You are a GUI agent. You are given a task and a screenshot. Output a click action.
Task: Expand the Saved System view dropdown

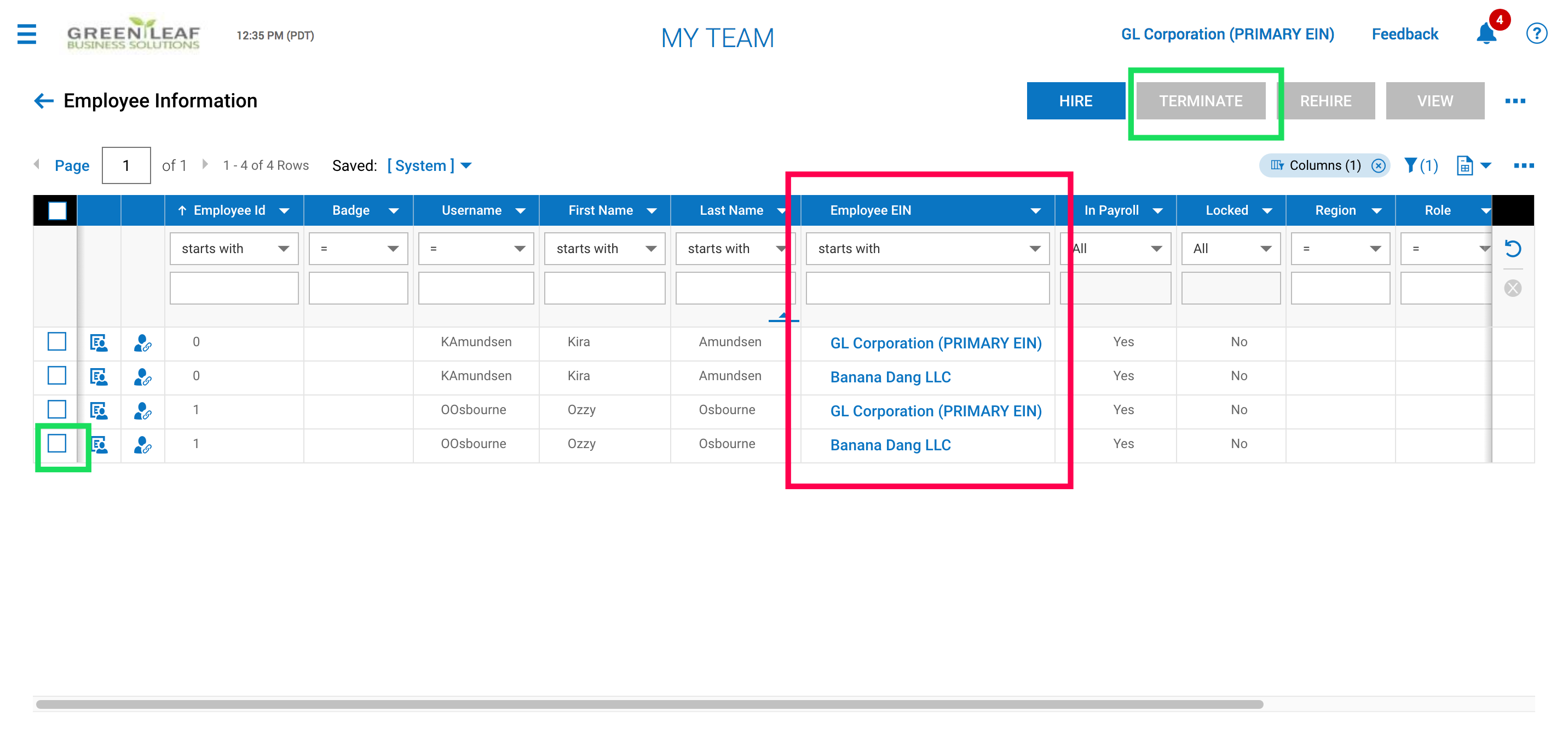[466, 165]
